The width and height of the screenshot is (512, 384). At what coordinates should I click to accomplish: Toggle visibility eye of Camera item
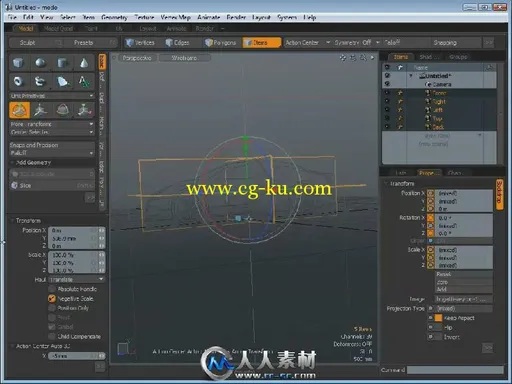(387, 84)
